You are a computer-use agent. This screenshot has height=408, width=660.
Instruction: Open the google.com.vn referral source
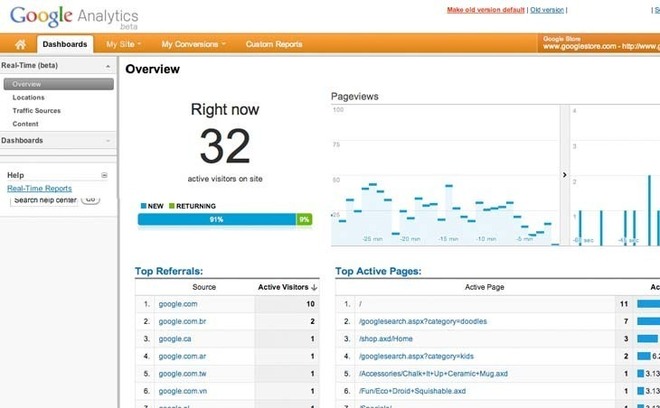click(x=183, y=391)
